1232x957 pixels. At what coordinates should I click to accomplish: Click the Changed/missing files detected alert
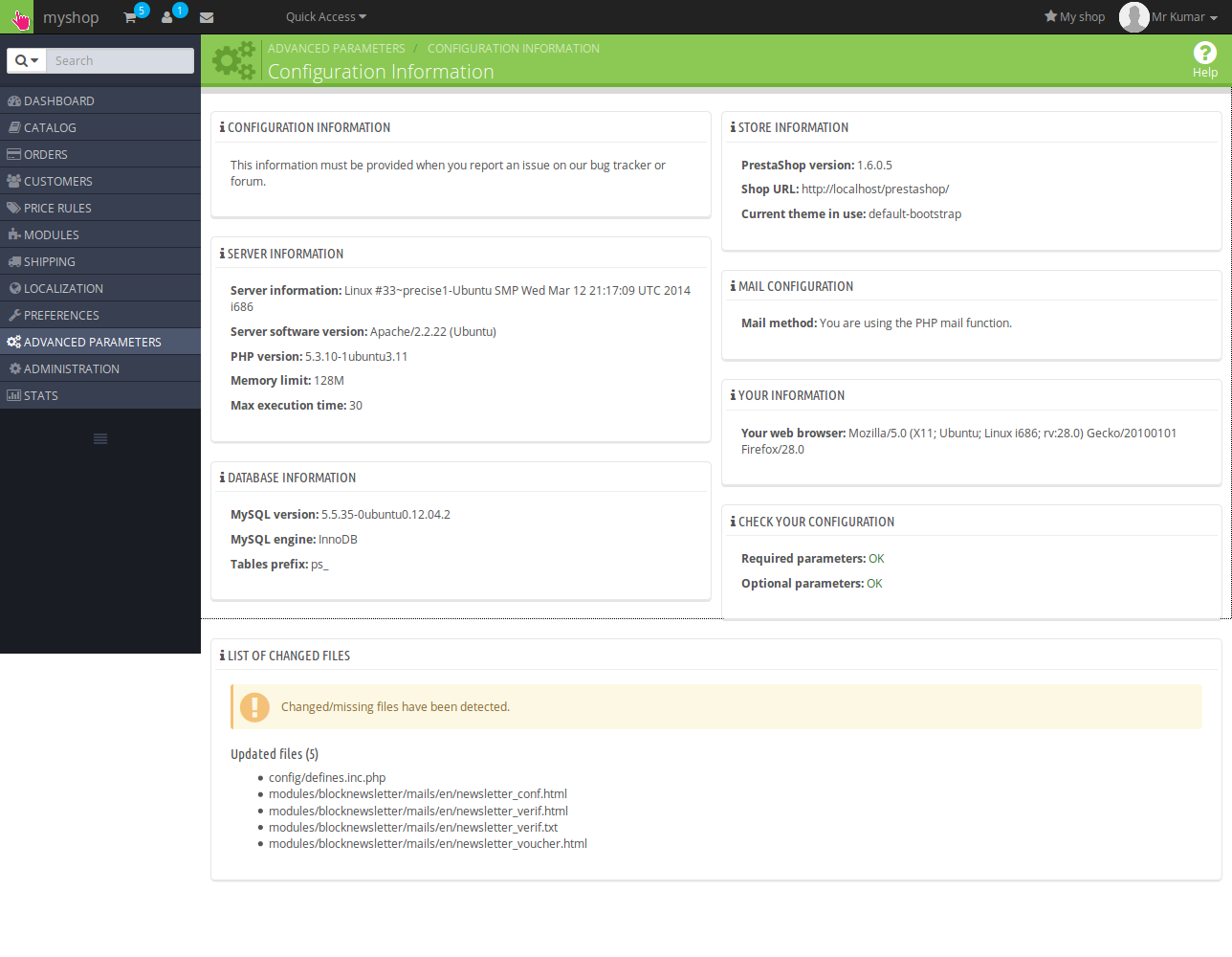click(716, 706)
